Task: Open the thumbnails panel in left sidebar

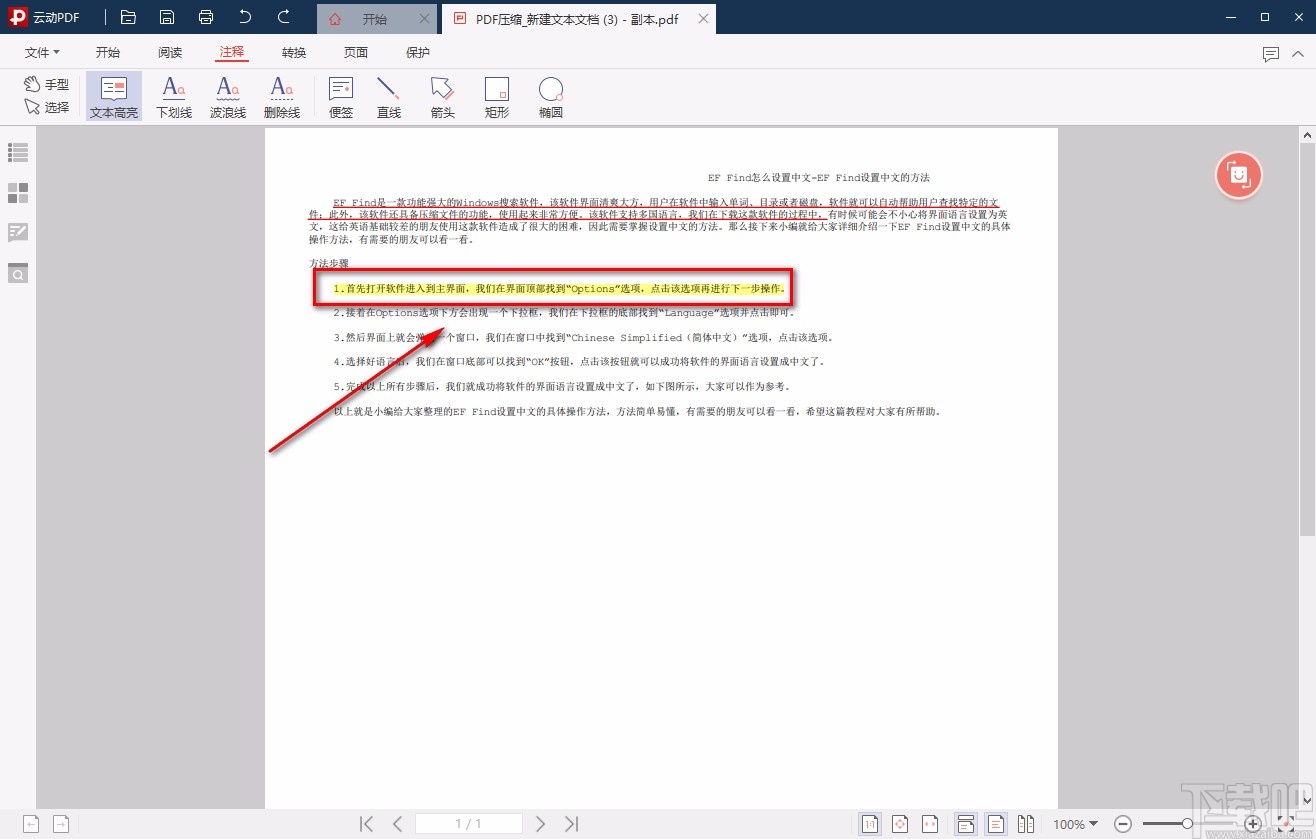Action: click(x=18, y=193)
